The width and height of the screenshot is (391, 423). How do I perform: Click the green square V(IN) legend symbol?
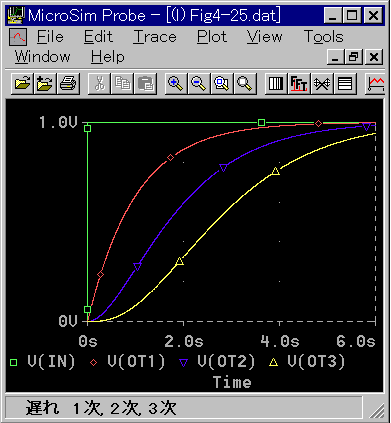coord(13,362)
